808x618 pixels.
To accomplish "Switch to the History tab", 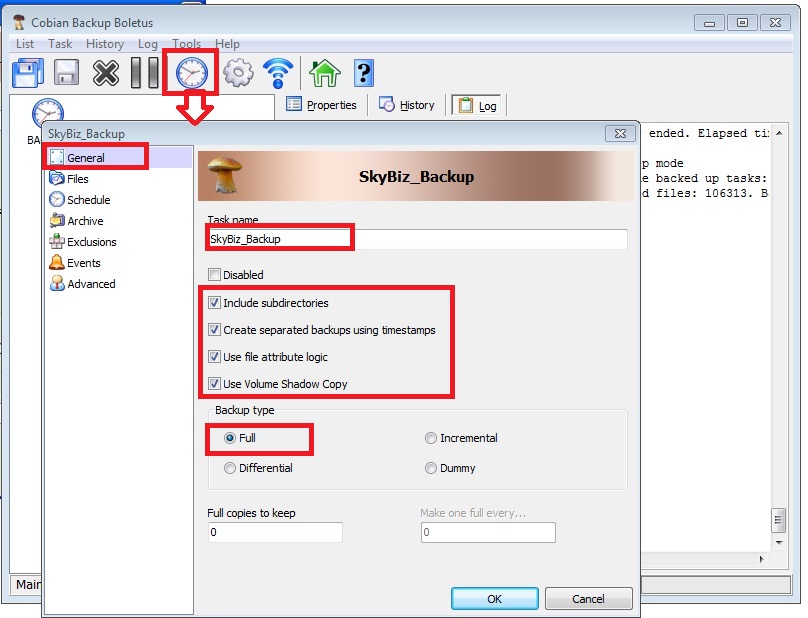I will tap(408, 105).
